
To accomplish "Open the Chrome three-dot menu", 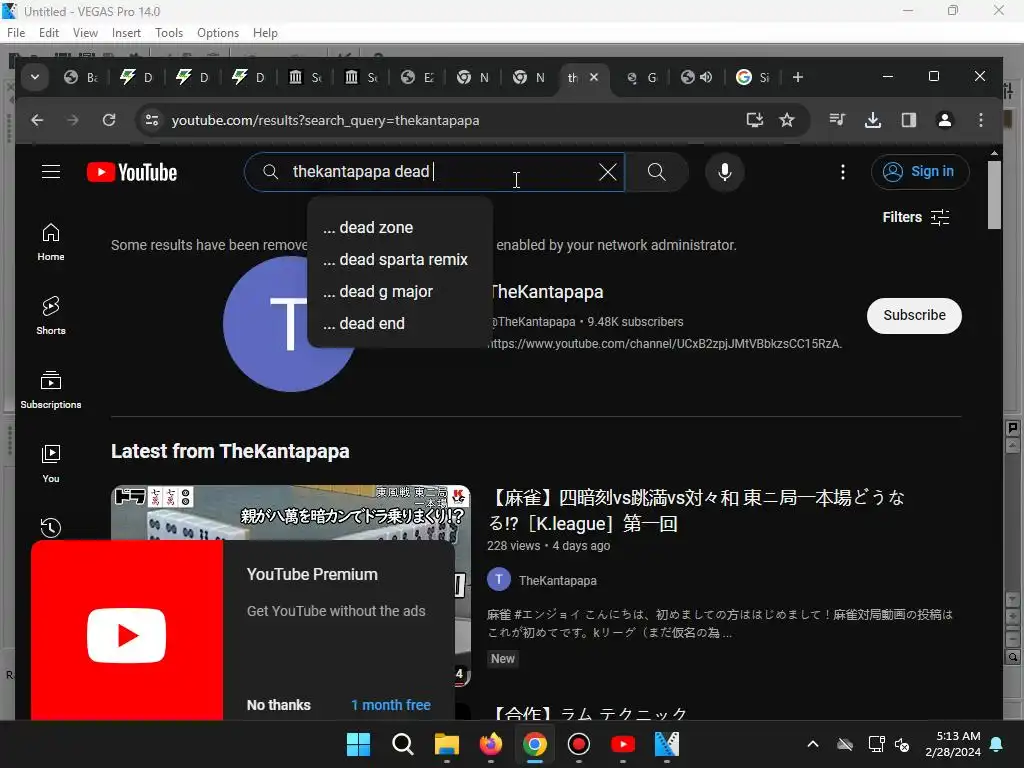I will 980,120.
